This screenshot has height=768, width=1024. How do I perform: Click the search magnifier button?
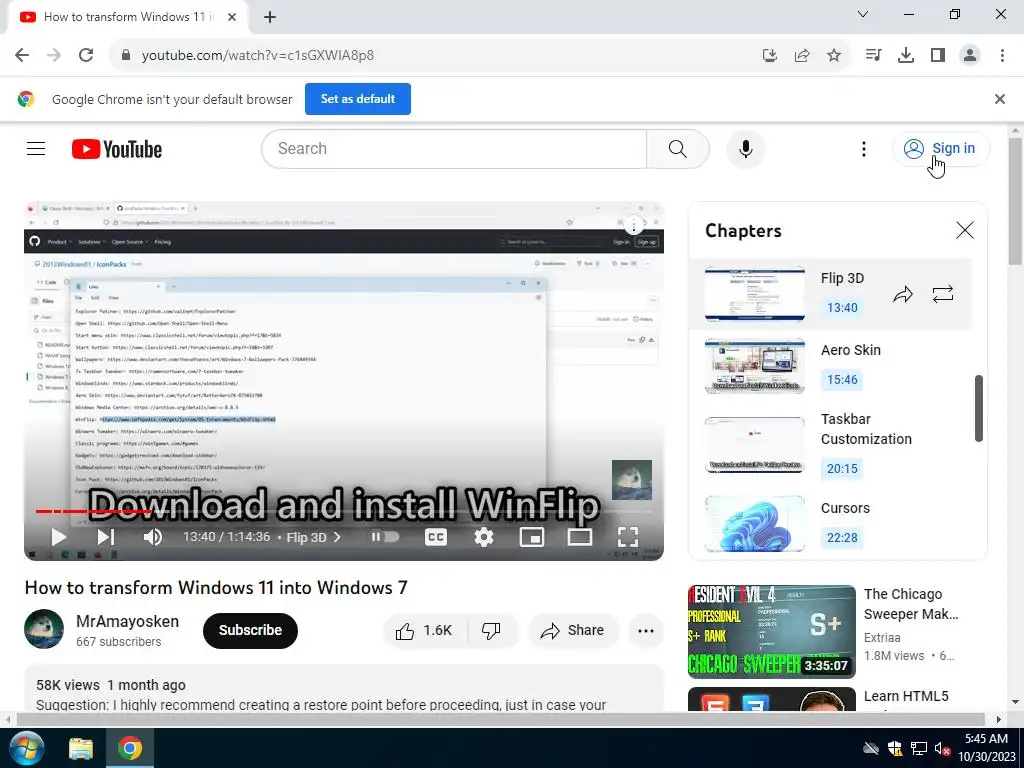678,149
